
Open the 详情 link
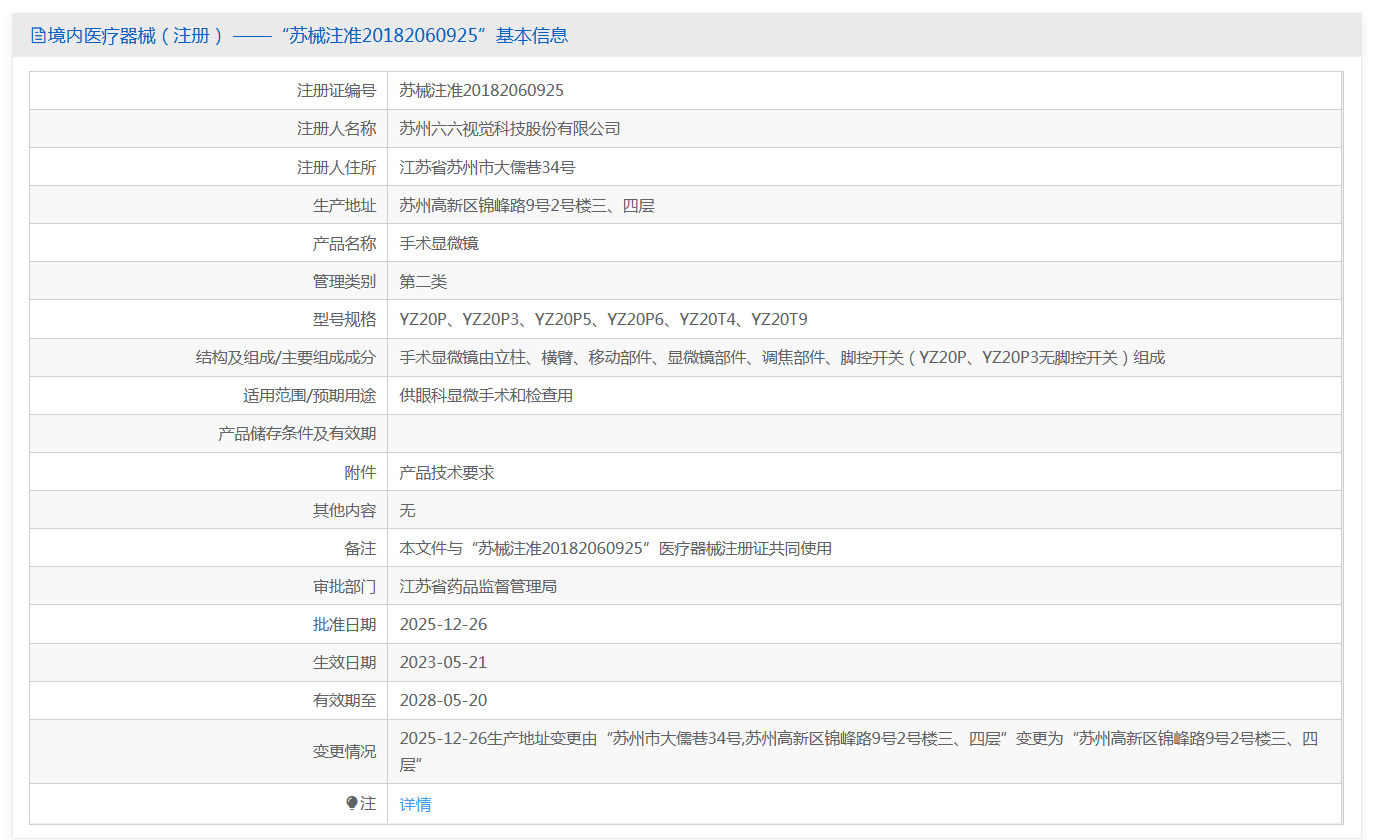tap(415, 804)
